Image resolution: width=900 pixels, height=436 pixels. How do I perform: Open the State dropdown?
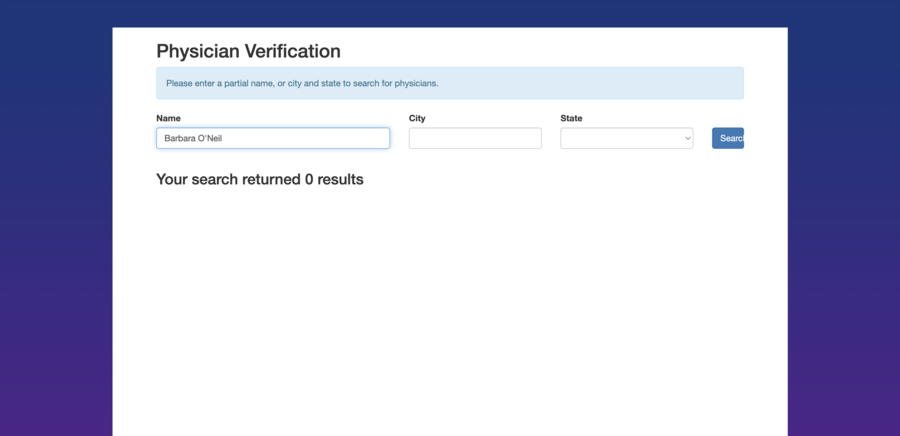tap(626, 138)
